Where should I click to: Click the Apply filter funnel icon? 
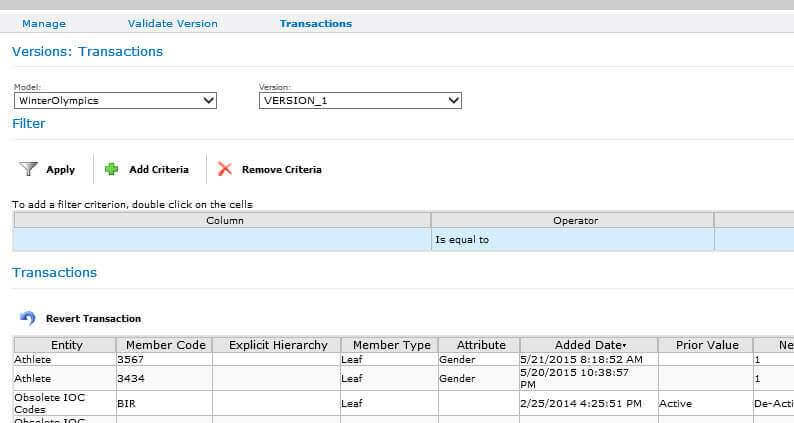28,169
